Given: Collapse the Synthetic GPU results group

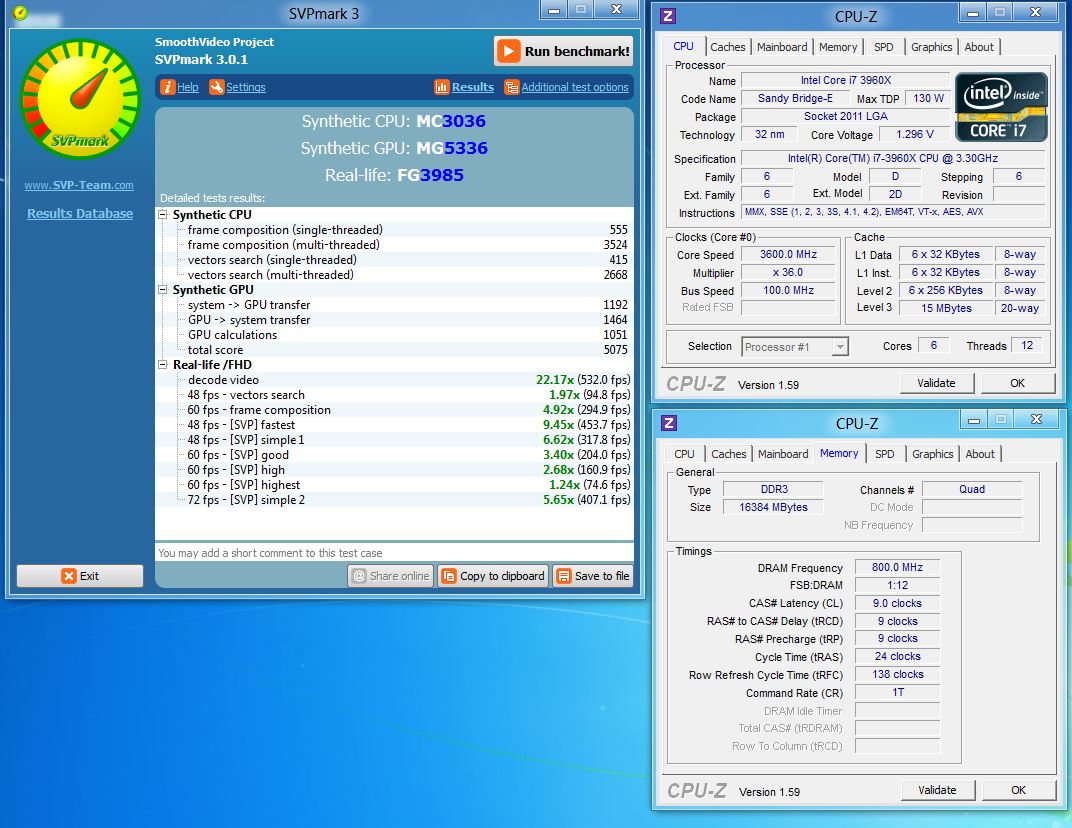Looking at the screenshot, I should [x=164, y=290].
